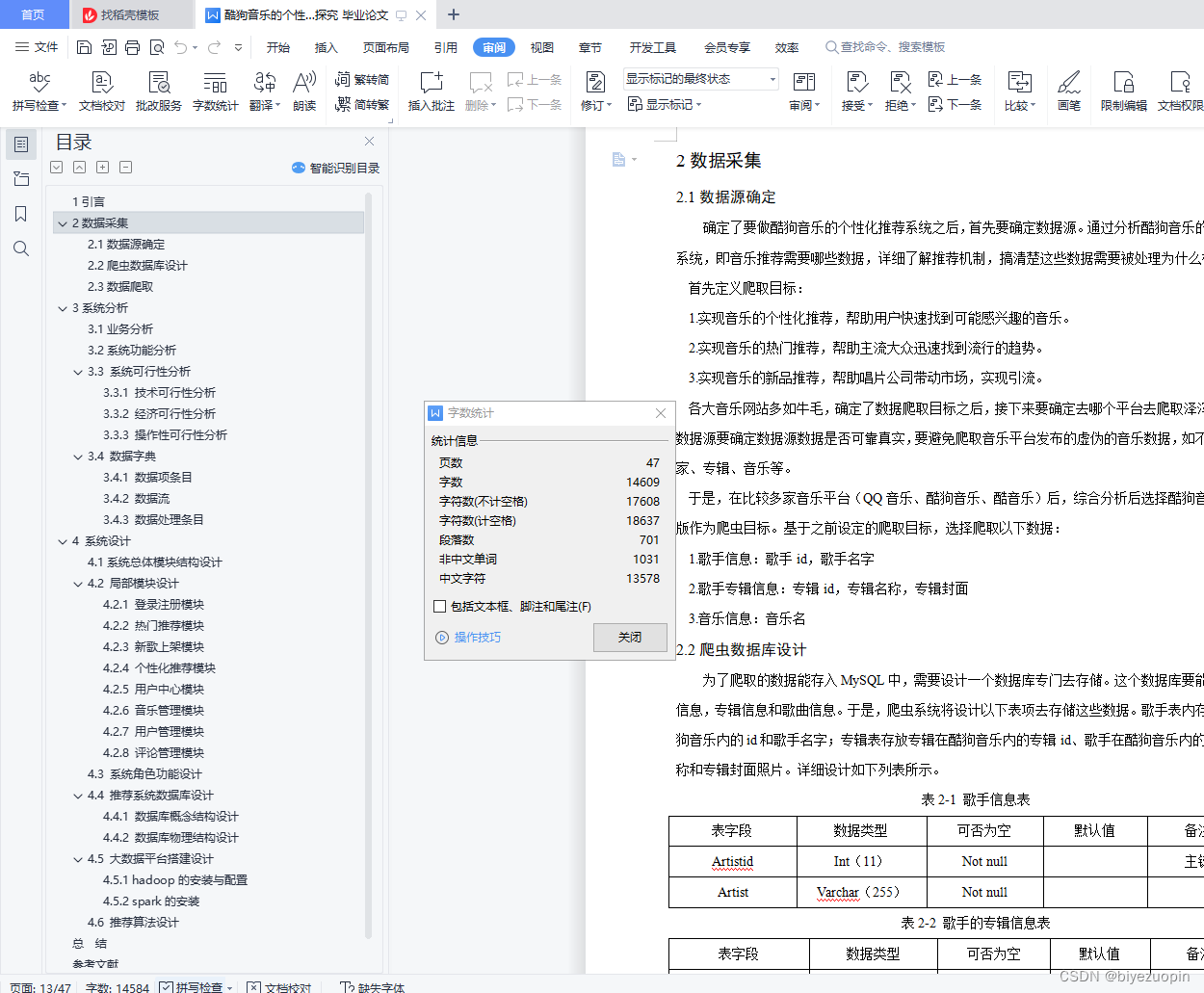Convert text with 繁转简
The height and width of the screenshot is (993, 1204).
[x=362, y=80]
